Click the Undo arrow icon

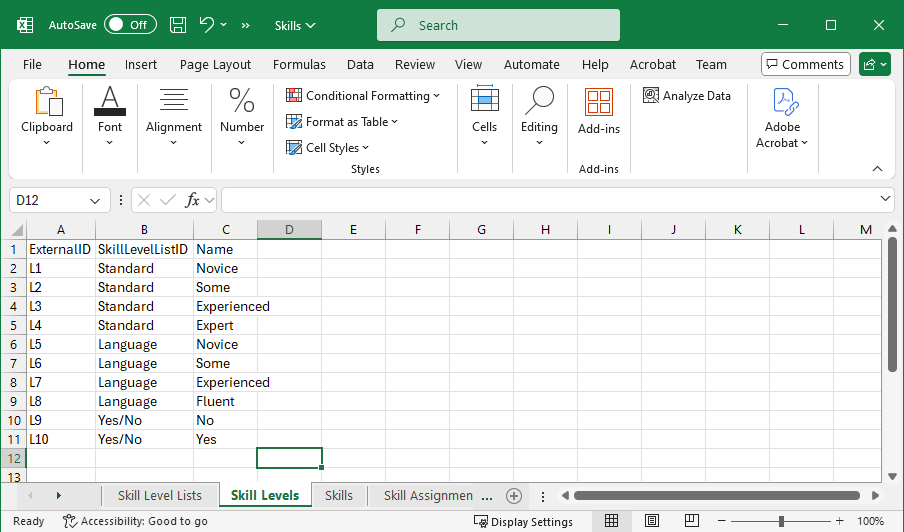click(207, 25)
